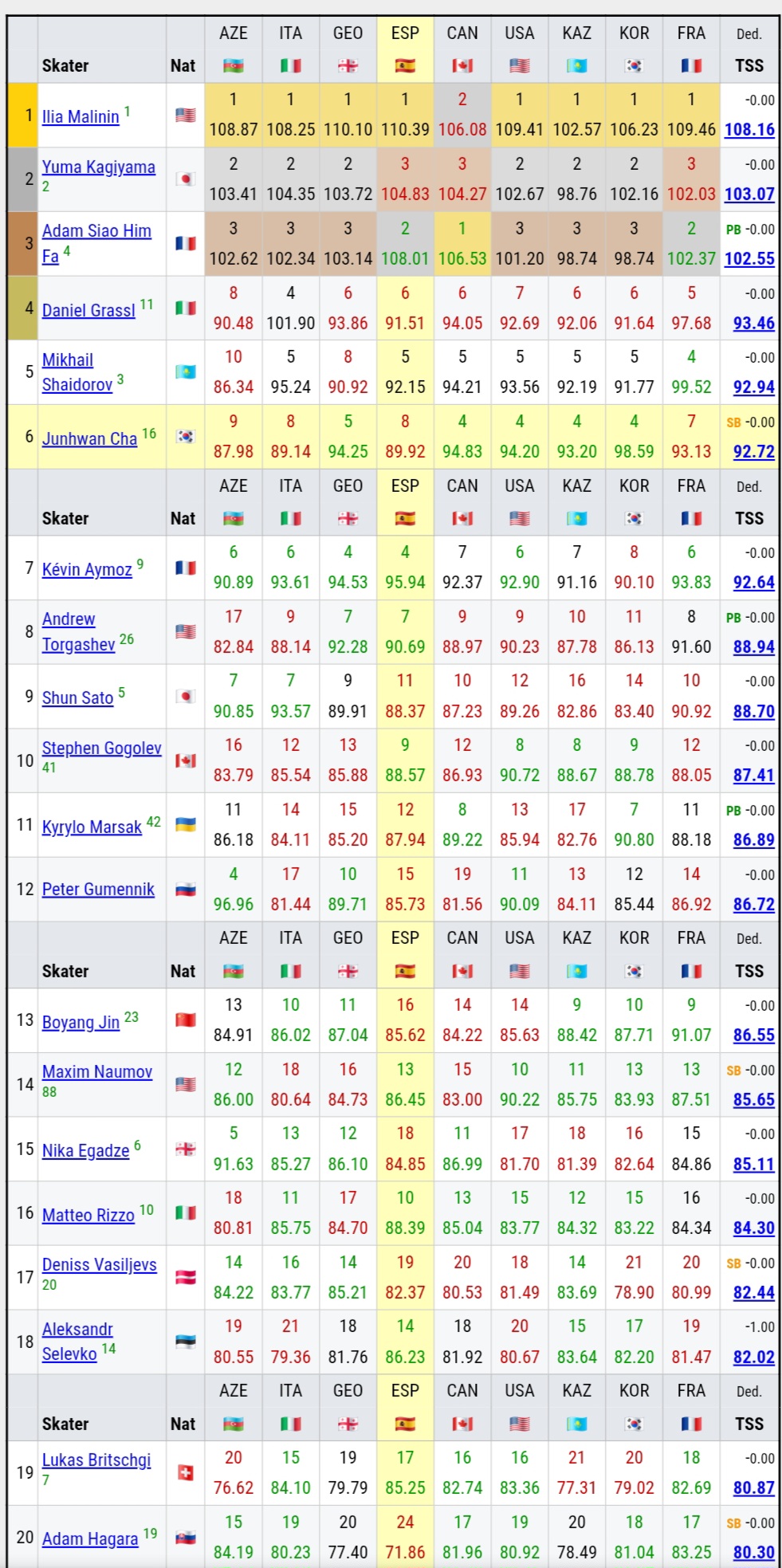Image resolution: width=782 pixels, height=1568 pixels.
Task: Click the Ukraine flag in Kyrylo Marsak's row
Action: coord(185,824)
